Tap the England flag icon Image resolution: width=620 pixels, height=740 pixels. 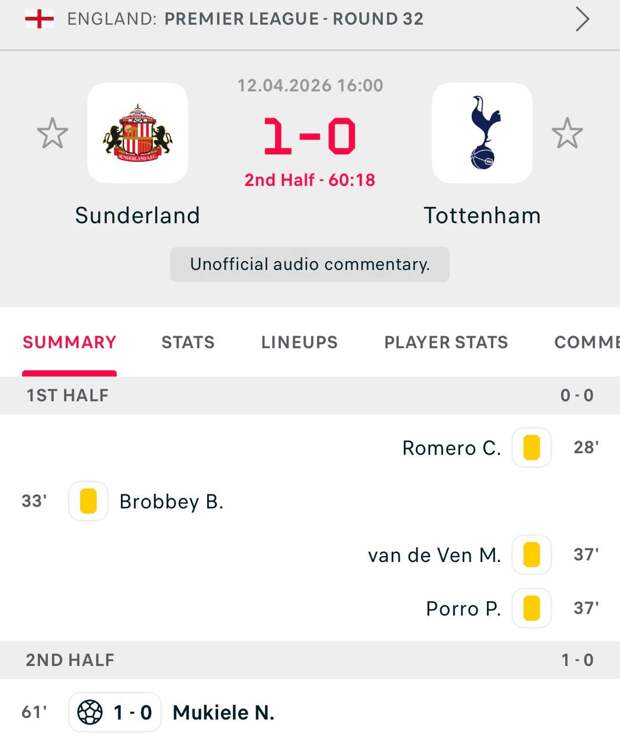coord(39,19)
